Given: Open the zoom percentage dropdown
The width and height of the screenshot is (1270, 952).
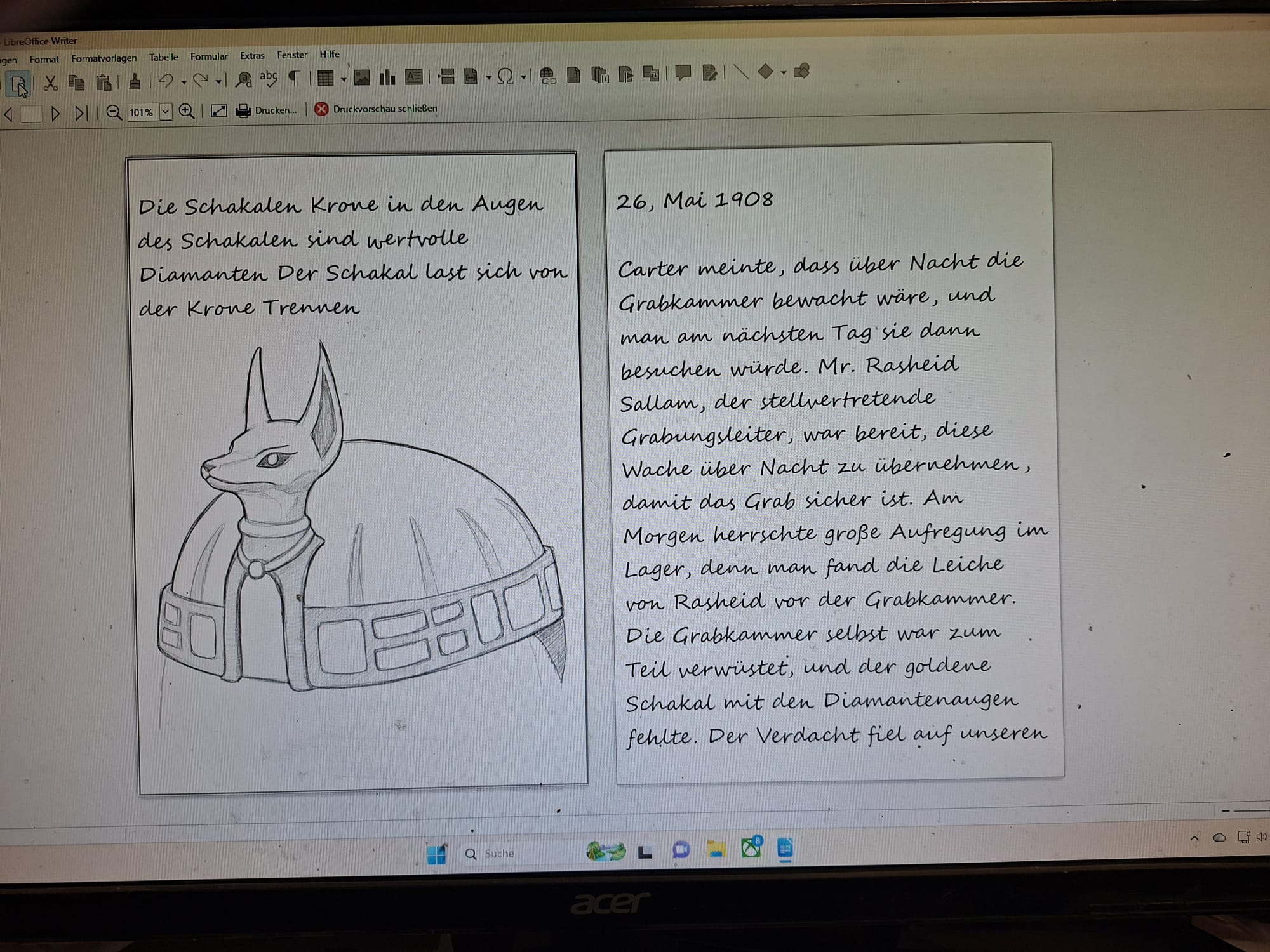Looking at the screenshot, I should pyautogui.click(x=165, y=112).
